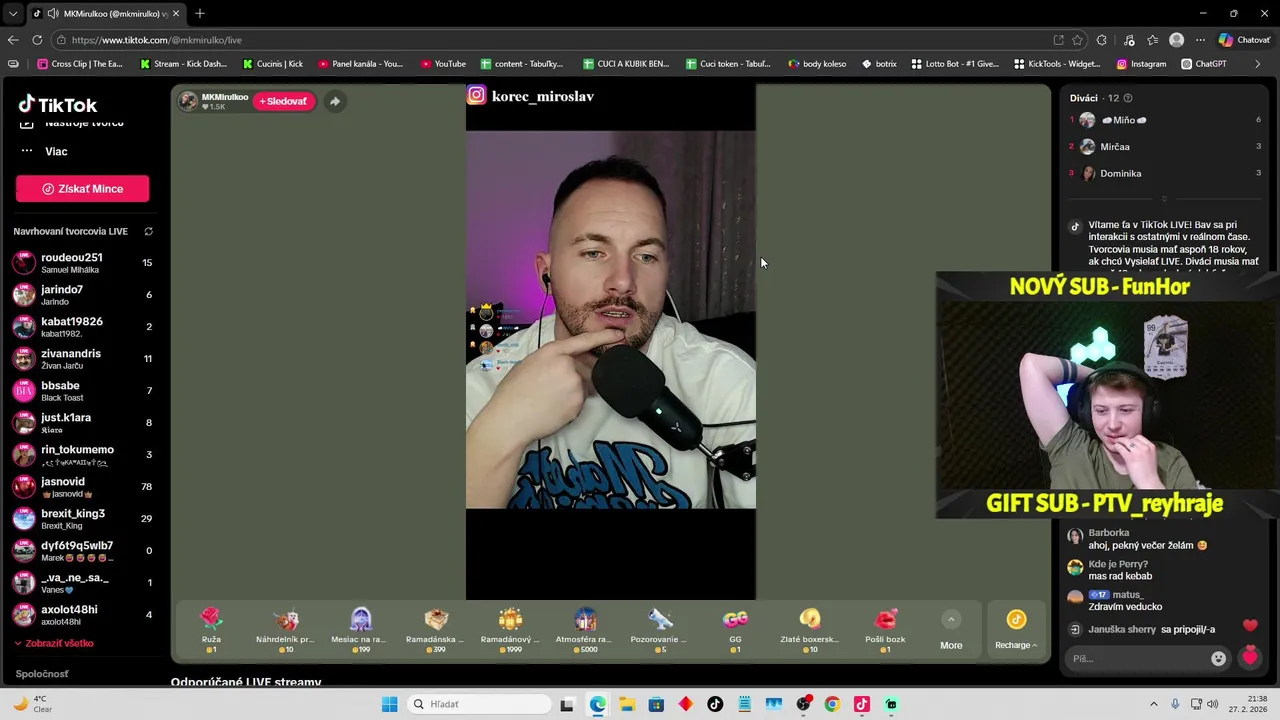The image size is (1280, 720).
Task: Open Viac menu in sidebar
Action: (x=56, y=151)
